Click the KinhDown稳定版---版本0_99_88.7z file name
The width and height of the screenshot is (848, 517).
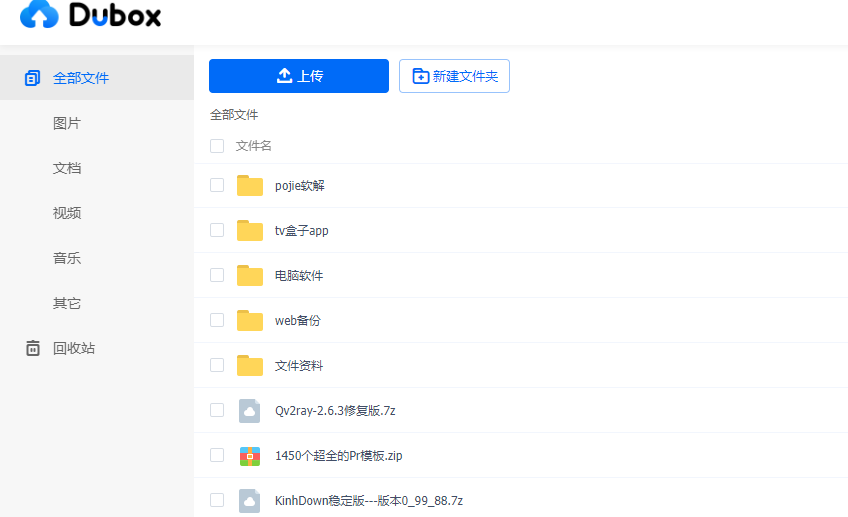point(369,500)
